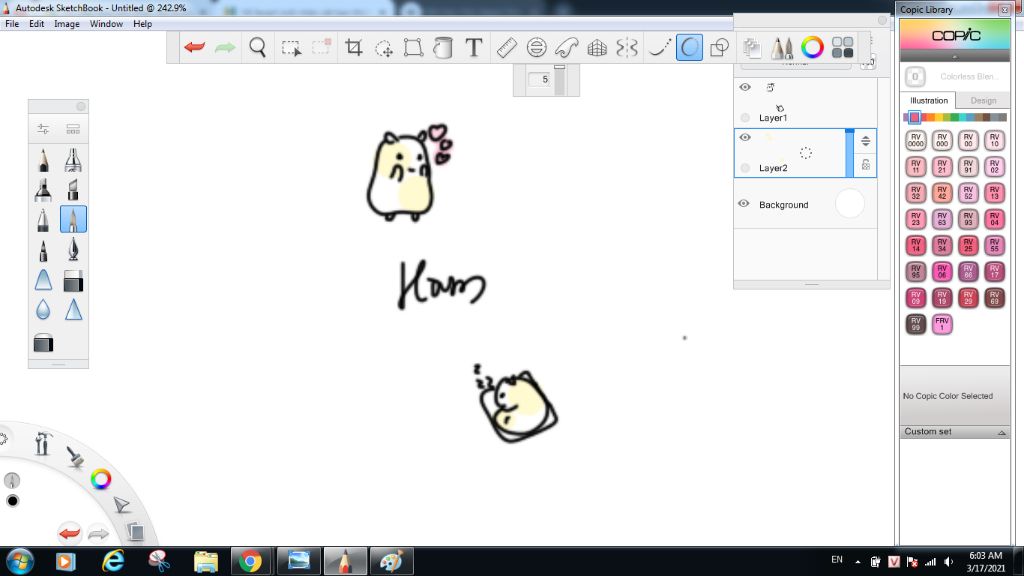1024x576 pixels.
Task: Open the Window menu
Action: [106, 24]
